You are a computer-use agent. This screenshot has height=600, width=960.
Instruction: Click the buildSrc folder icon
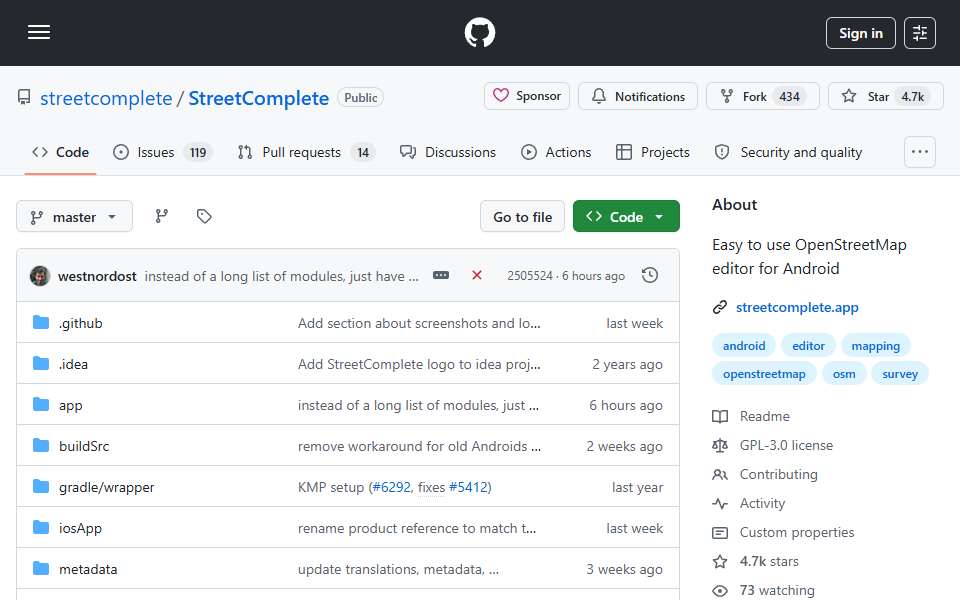[x=41, y=446]
